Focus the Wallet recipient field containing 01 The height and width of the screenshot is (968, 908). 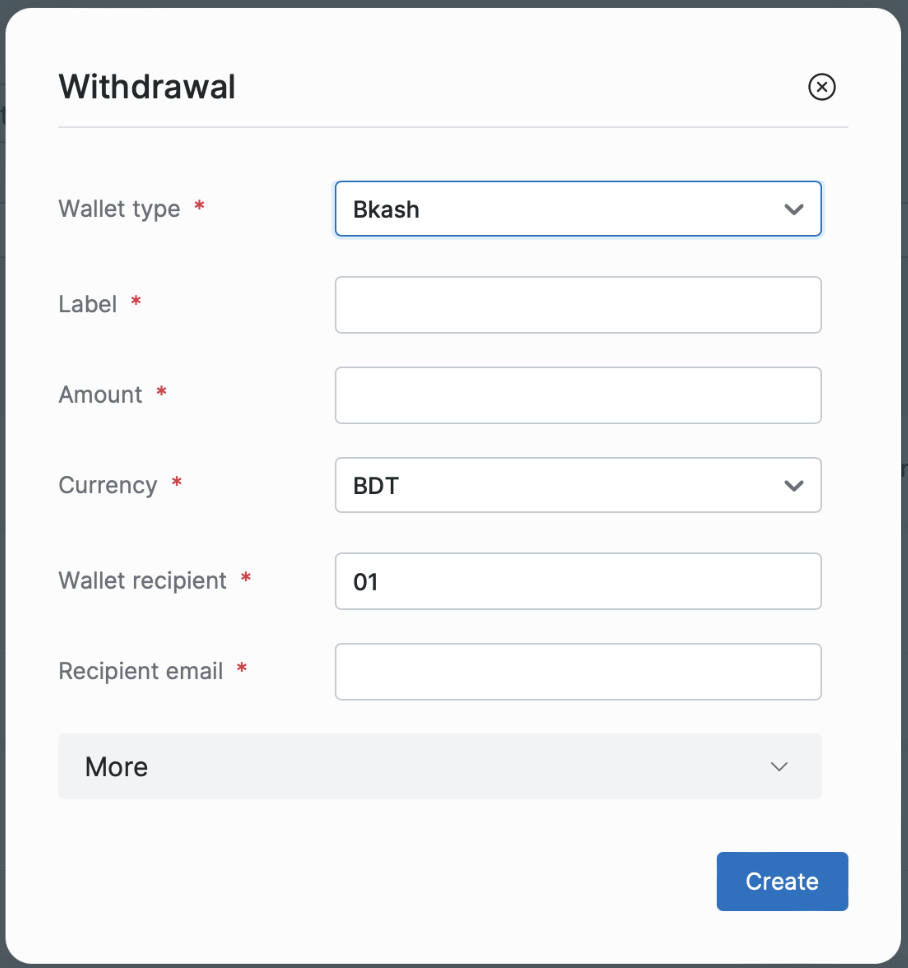[578, 581]
